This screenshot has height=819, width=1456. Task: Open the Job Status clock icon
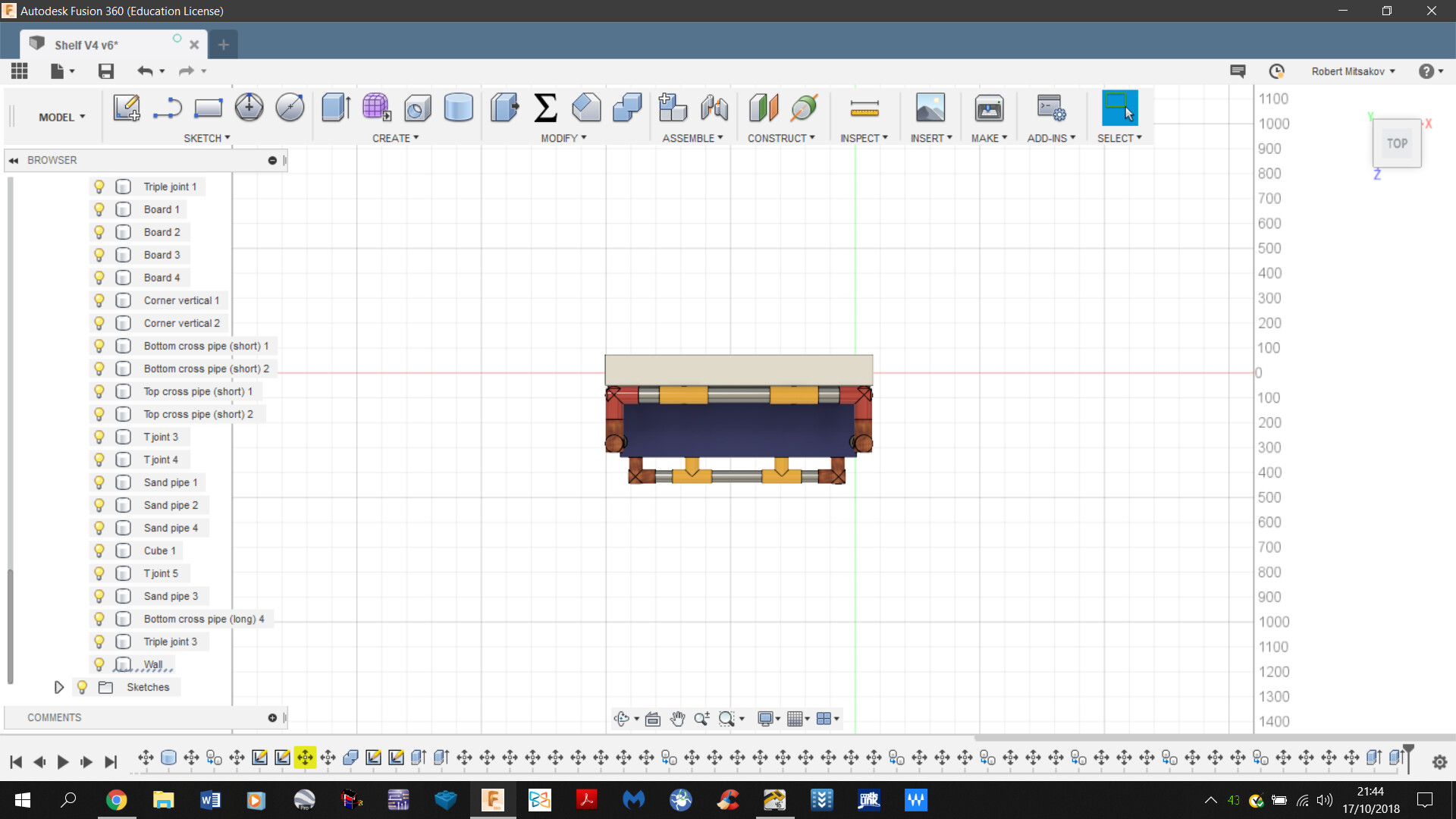click(1276, 71)
